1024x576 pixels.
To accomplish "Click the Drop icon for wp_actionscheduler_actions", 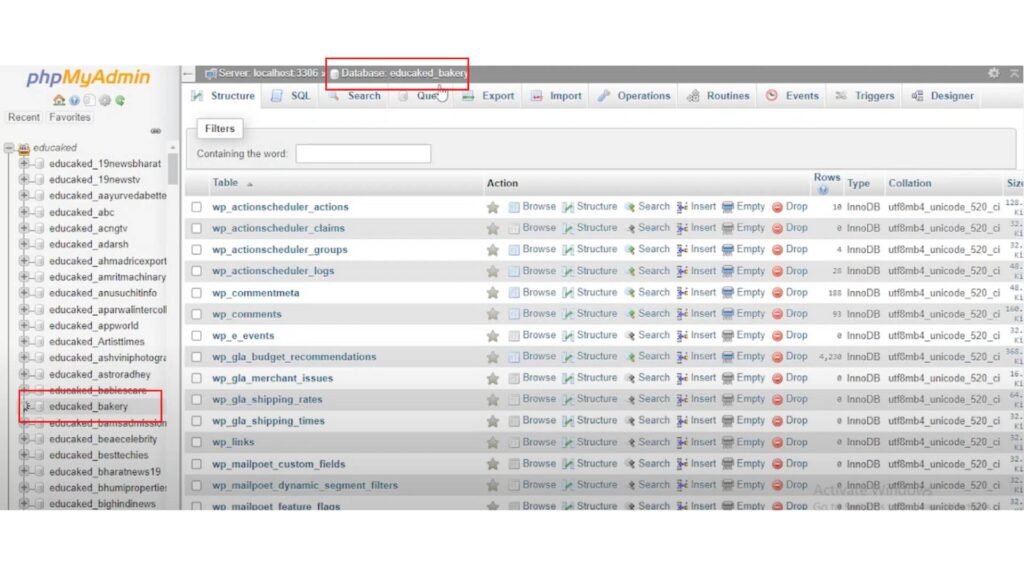I will pyautogui.click(x=777, y=207).
